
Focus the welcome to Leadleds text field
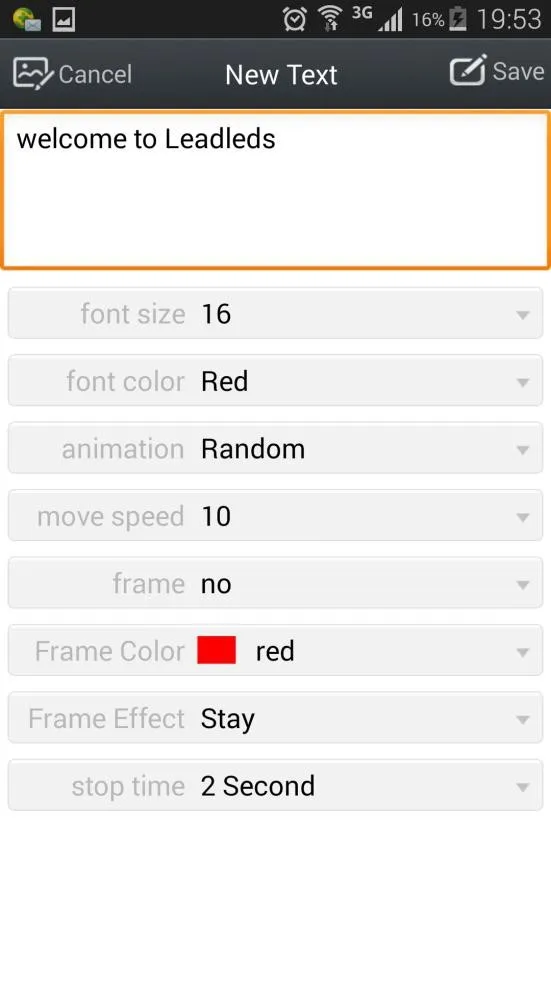coord(275,190)
